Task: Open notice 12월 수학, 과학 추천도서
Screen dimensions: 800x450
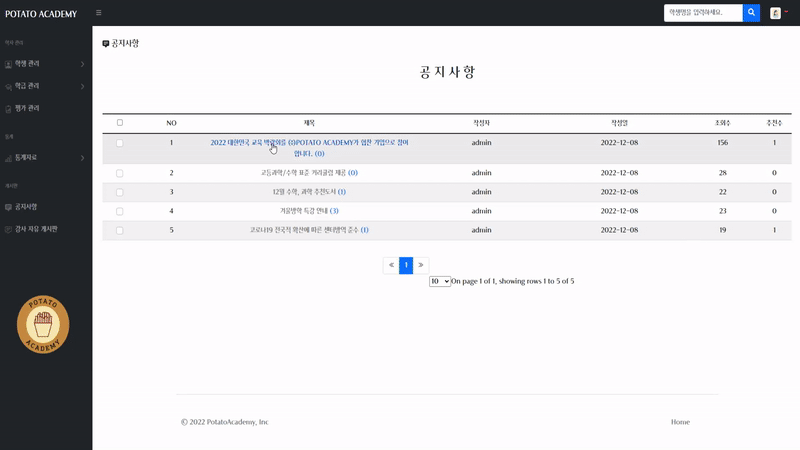Action: pyautogui.click(x=309, y=192)
